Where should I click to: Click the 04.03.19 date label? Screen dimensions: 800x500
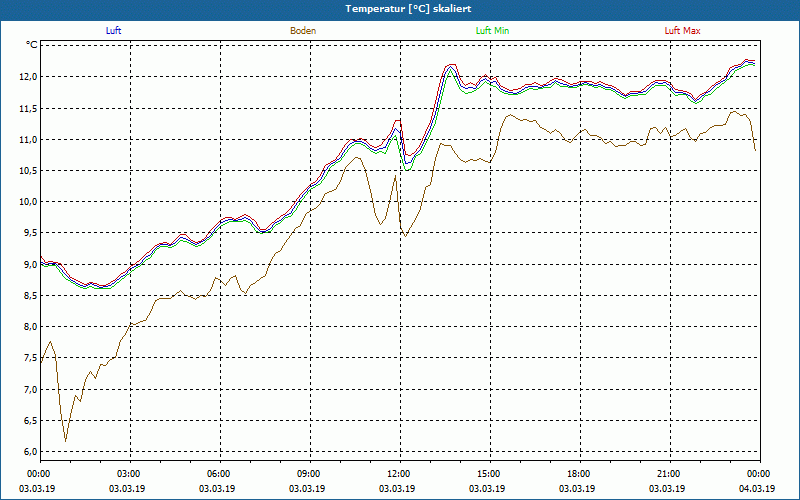pyautogui.click(x=757, y=488)
